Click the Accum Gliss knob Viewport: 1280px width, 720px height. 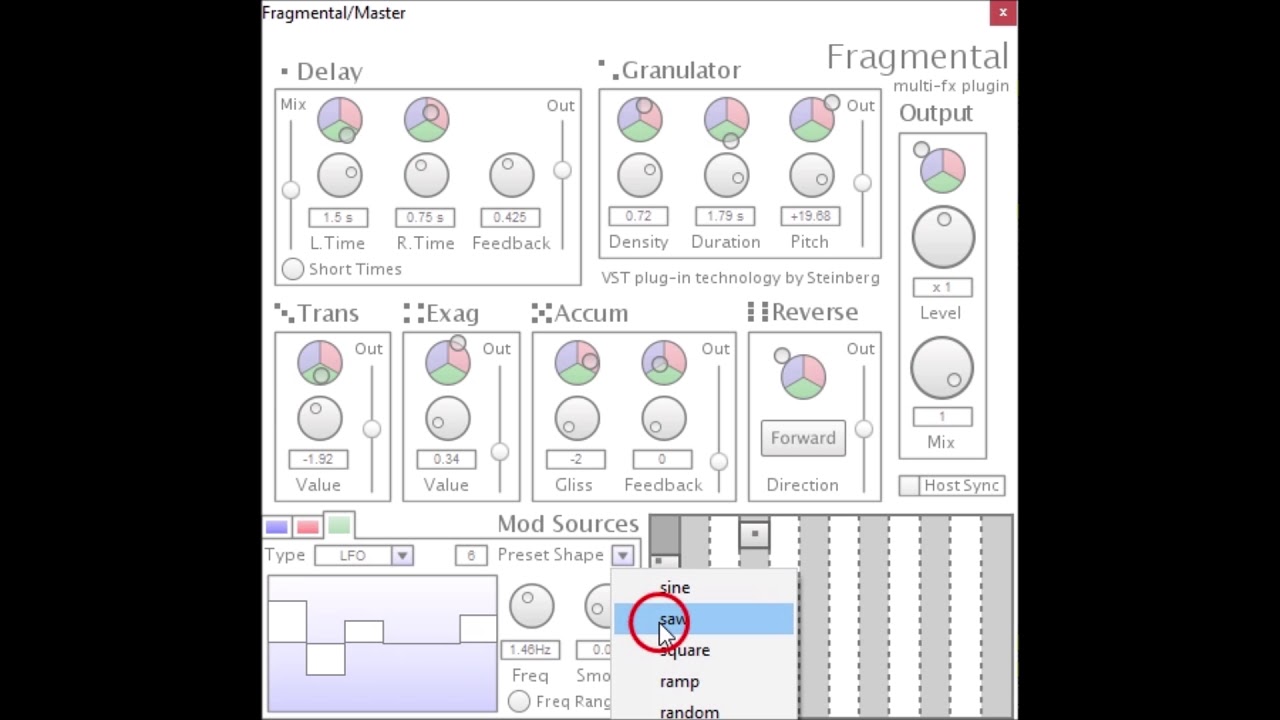[x=577, y=418]
